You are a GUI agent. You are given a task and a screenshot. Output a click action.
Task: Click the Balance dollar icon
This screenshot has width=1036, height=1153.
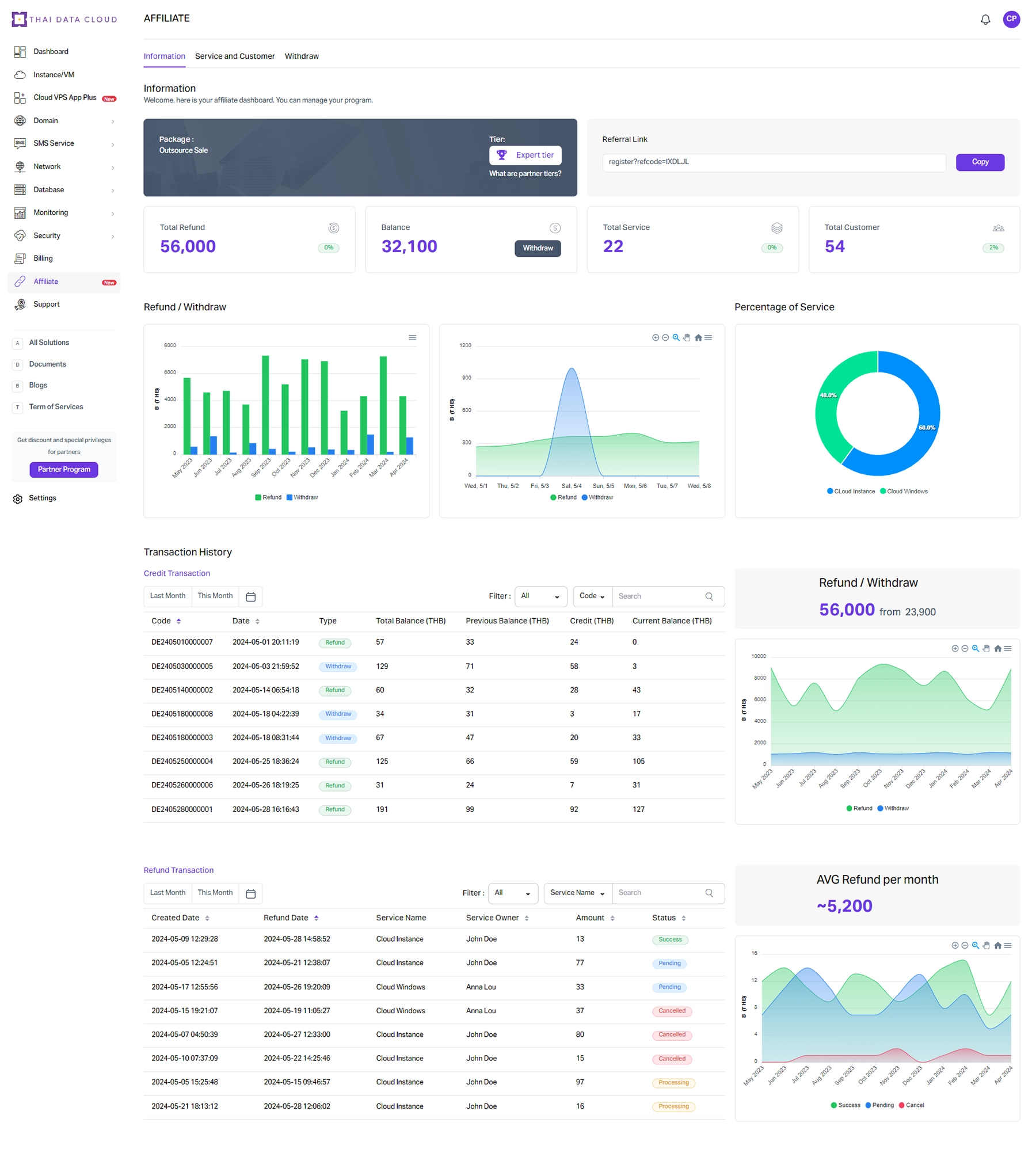[x=555, y=228]
